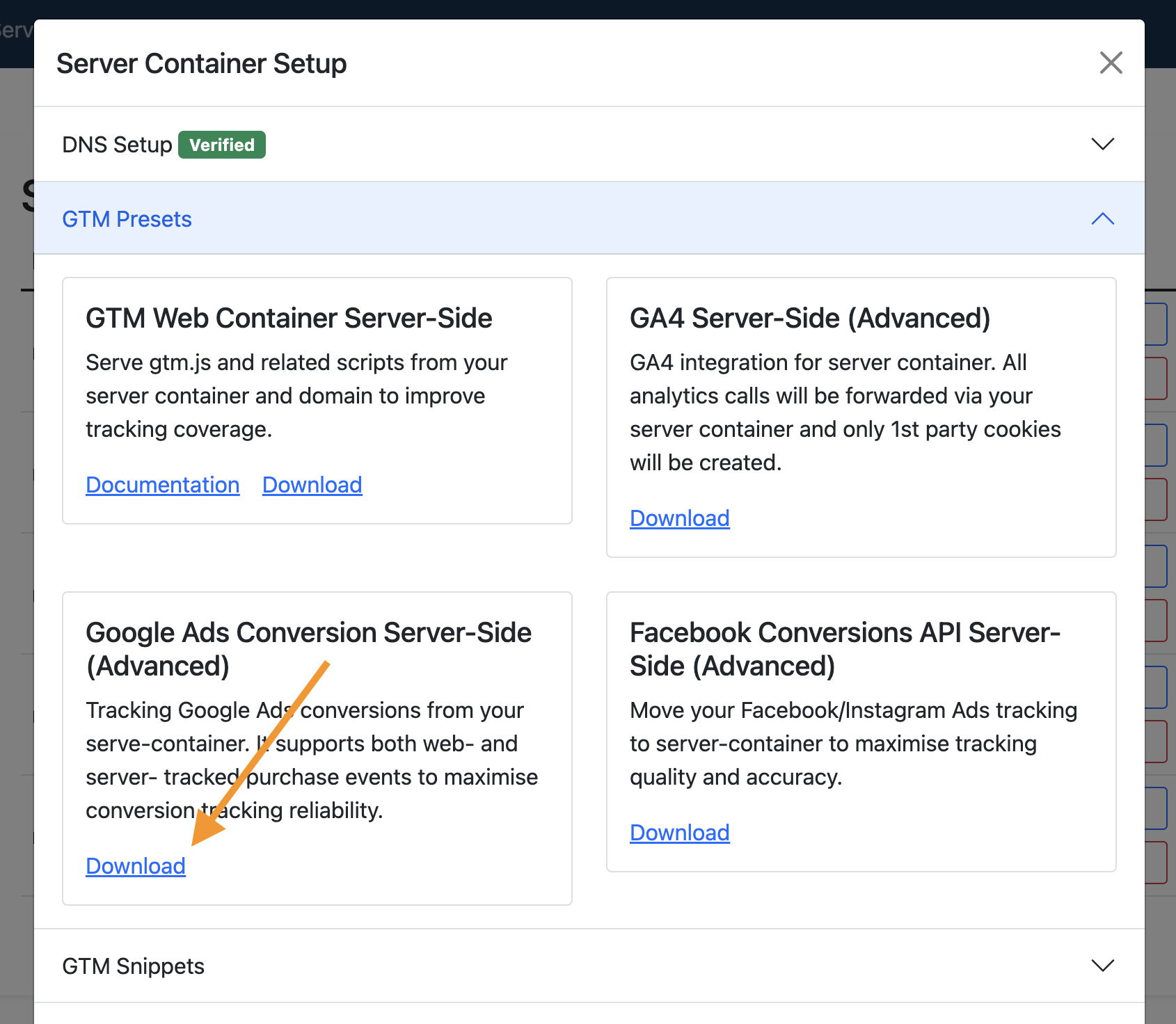Download the GTM Web Container Server-Side preset
This screenshot has height=1024, width=1176.
pos(312,485)
